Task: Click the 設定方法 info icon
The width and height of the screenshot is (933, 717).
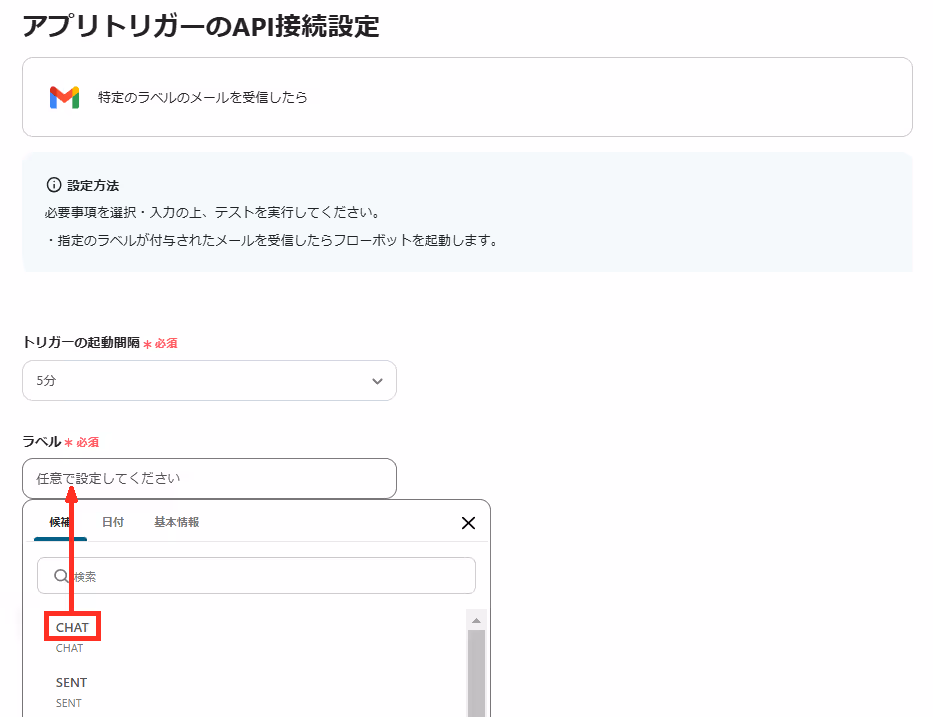Action: pos(54,185)
